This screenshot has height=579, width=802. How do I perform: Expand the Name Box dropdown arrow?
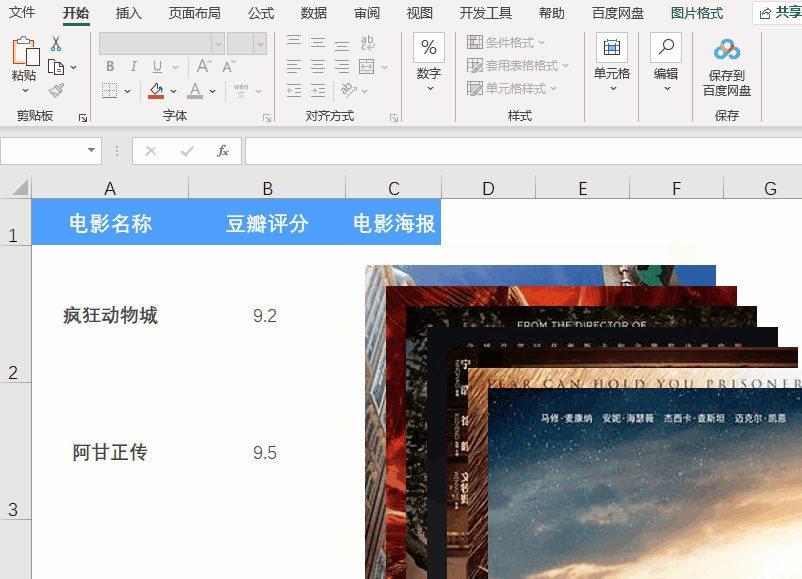[x=91, y=150]
